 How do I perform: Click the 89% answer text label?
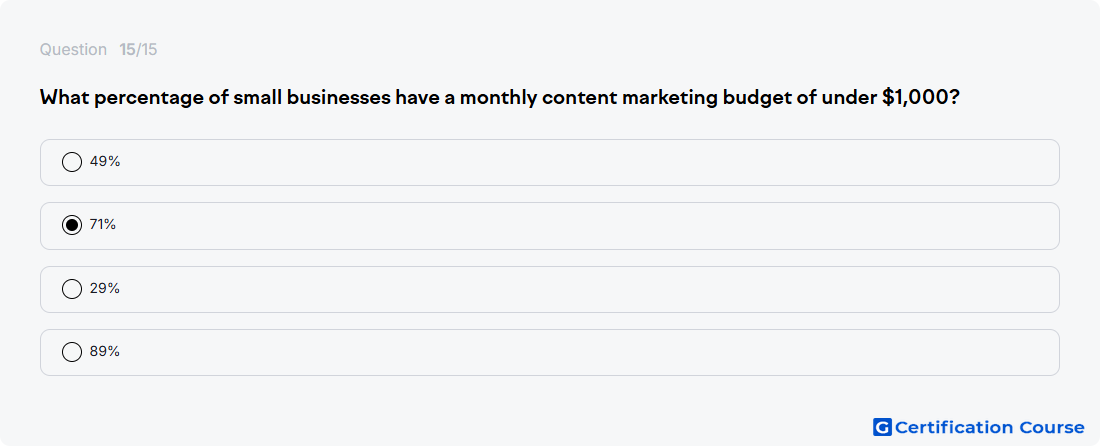click(105, 351)
